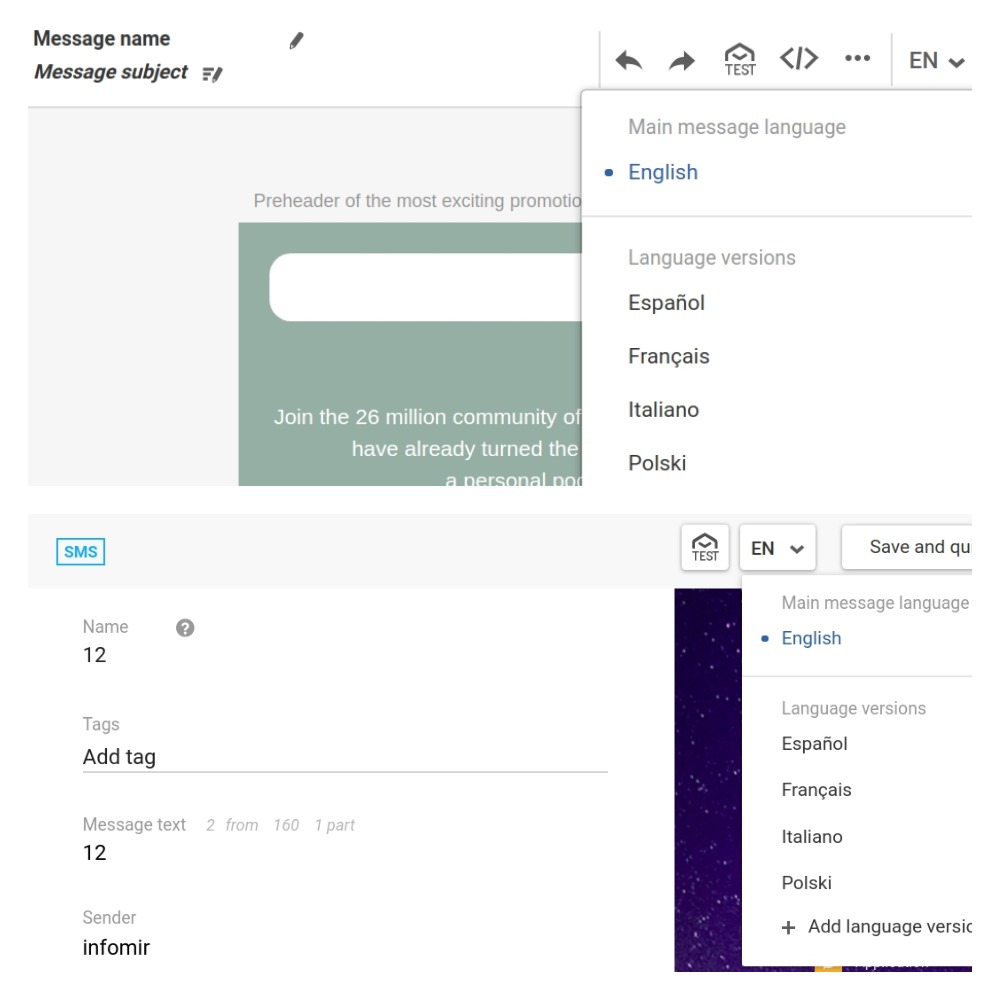Screen dimensions: 1000x1000
Task: Click the help question mark beside Name
Action: 185,628
